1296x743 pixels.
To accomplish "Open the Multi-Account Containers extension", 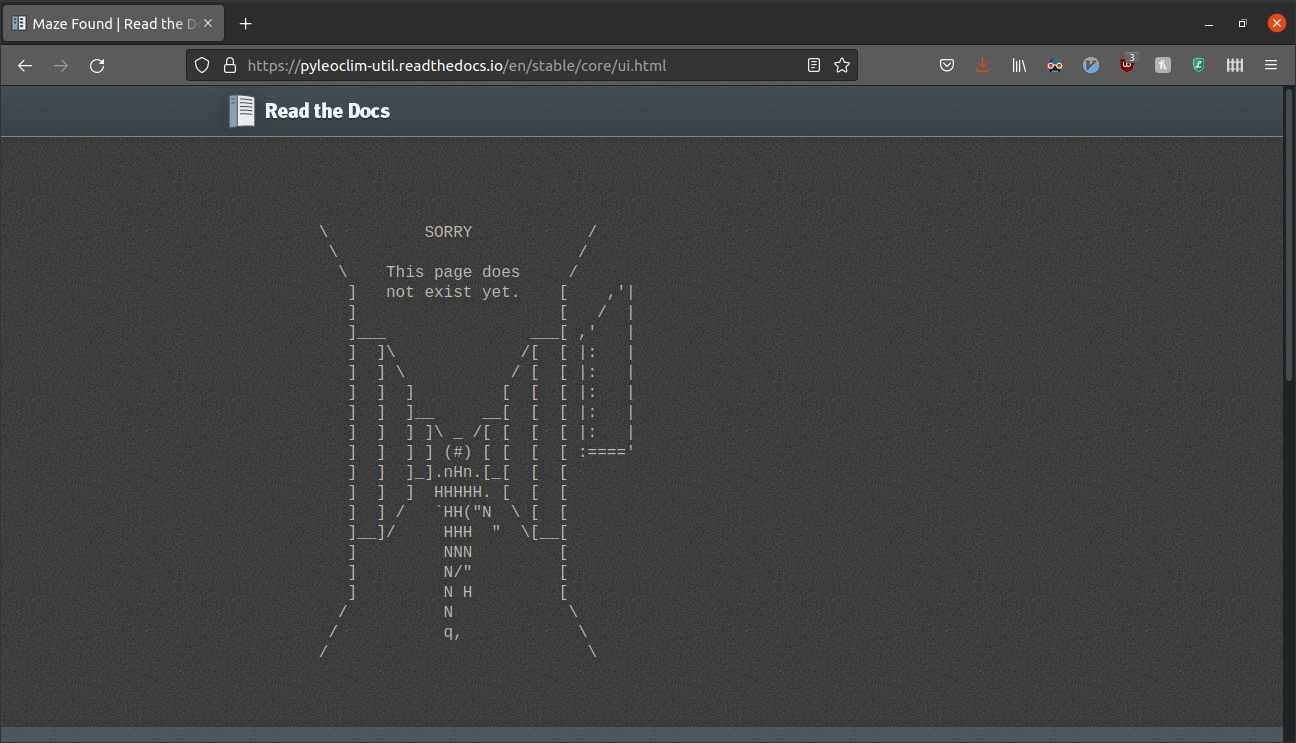I will [1234, 65].
